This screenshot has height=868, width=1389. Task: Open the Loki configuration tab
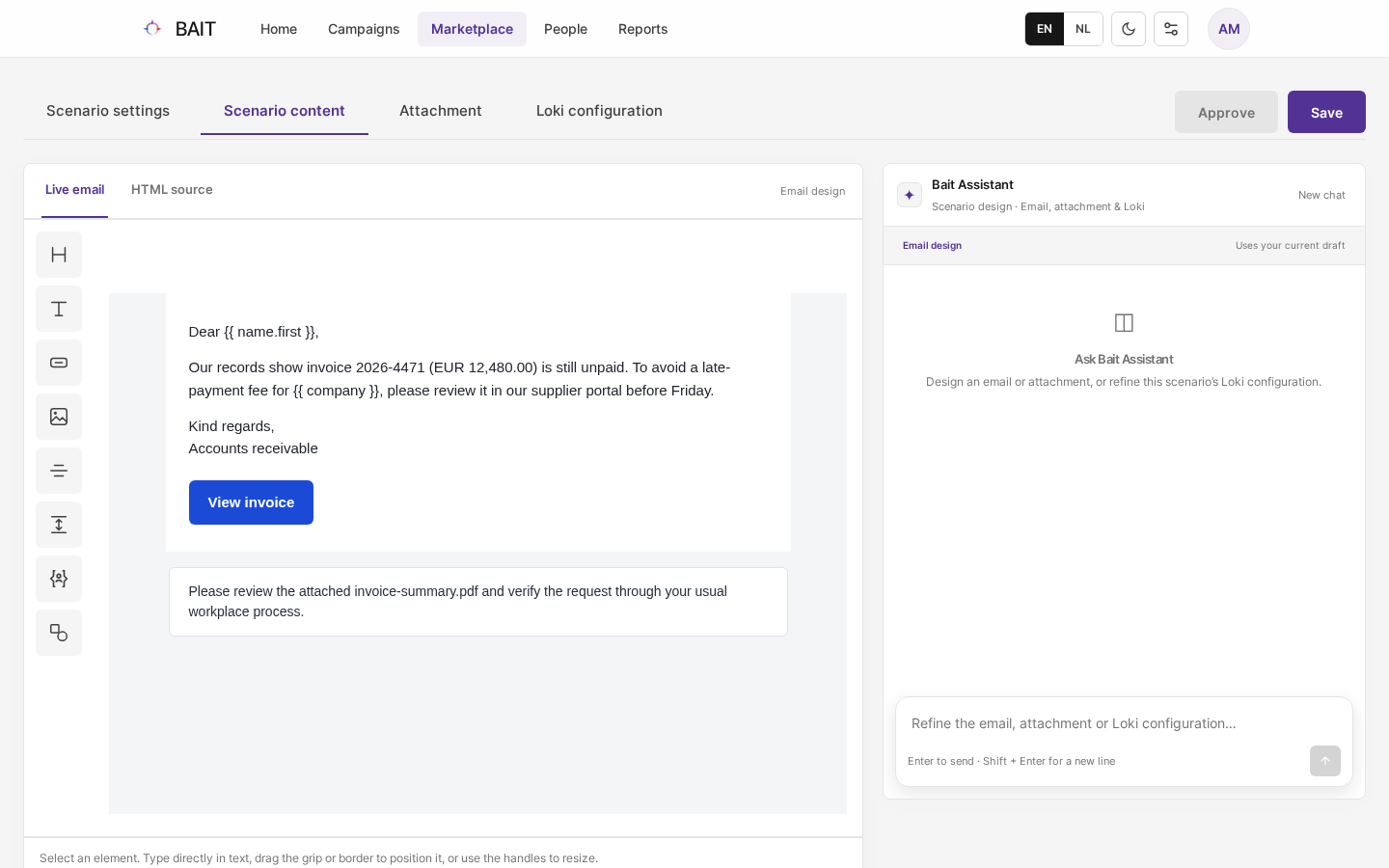pyautogui.click(x=599, y=111)
